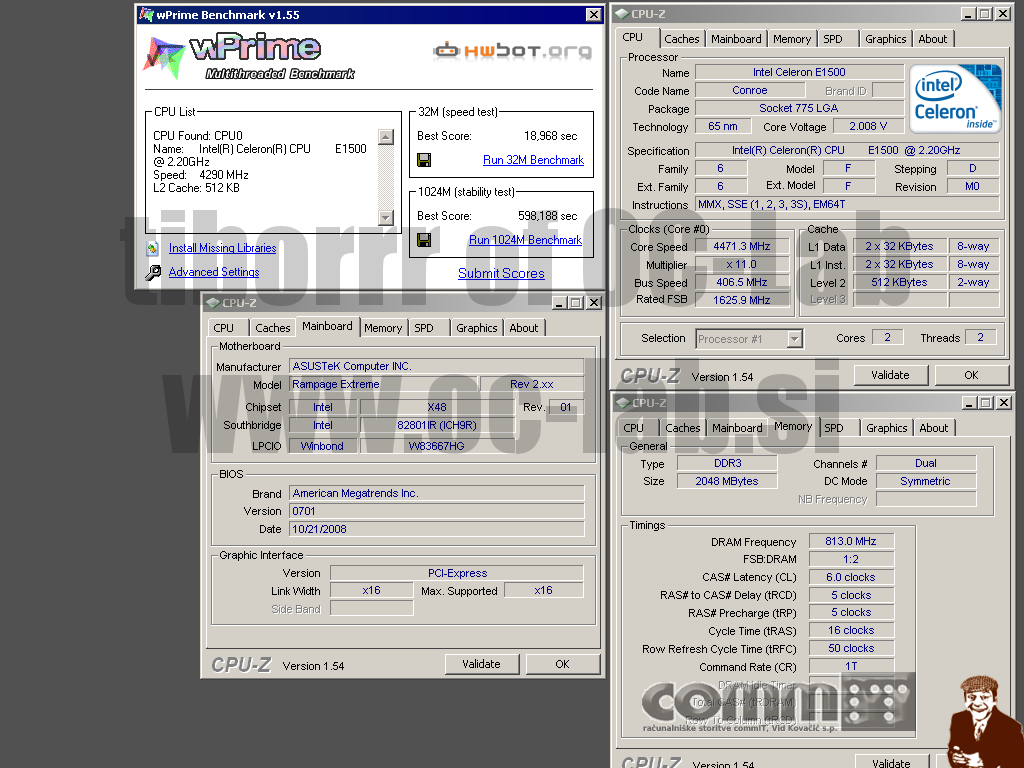1024x768 pixels.
Task: Open Graphics tab in the CPU-Z Mainboard window
Action: [477, 328]
